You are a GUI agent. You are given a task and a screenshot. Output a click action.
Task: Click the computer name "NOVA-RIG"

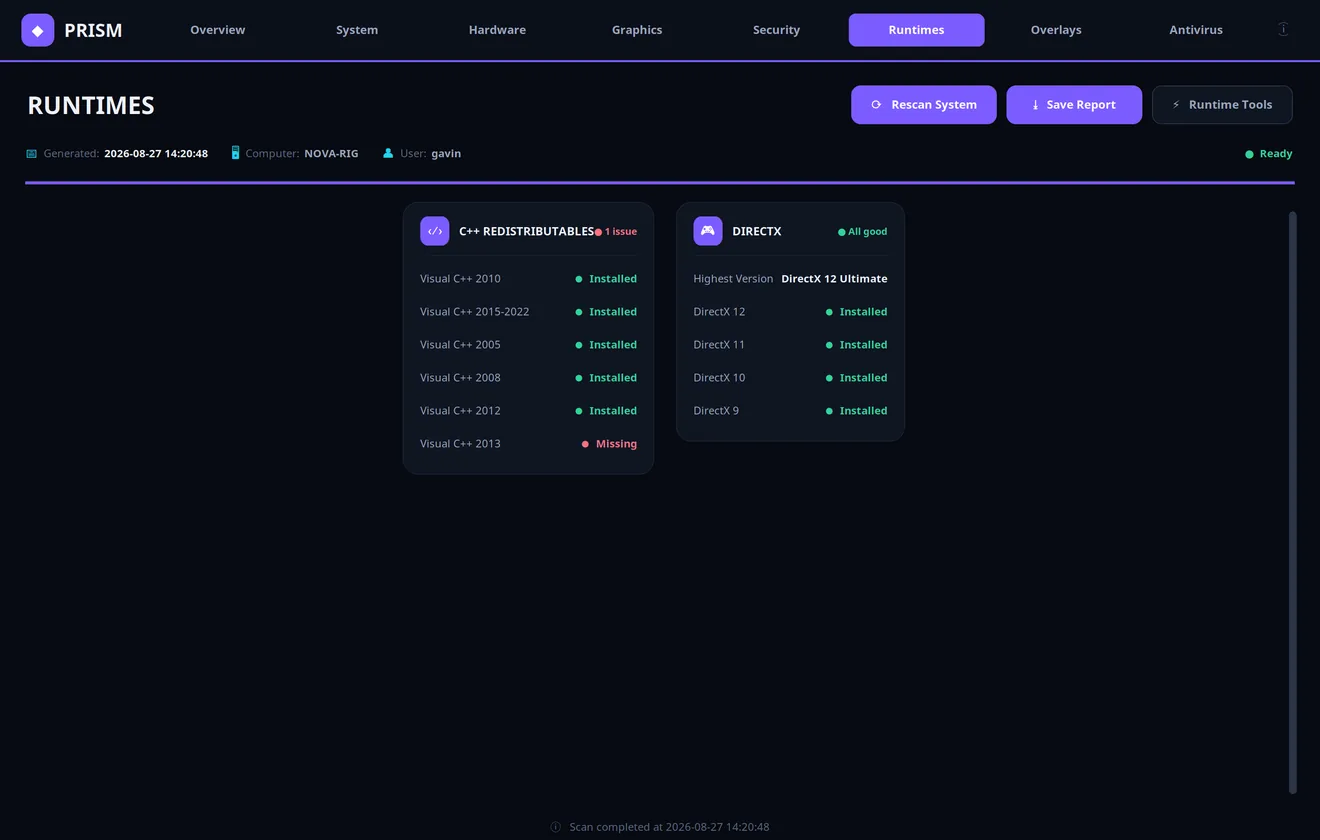pyautogui.click(x=331, y=154)
